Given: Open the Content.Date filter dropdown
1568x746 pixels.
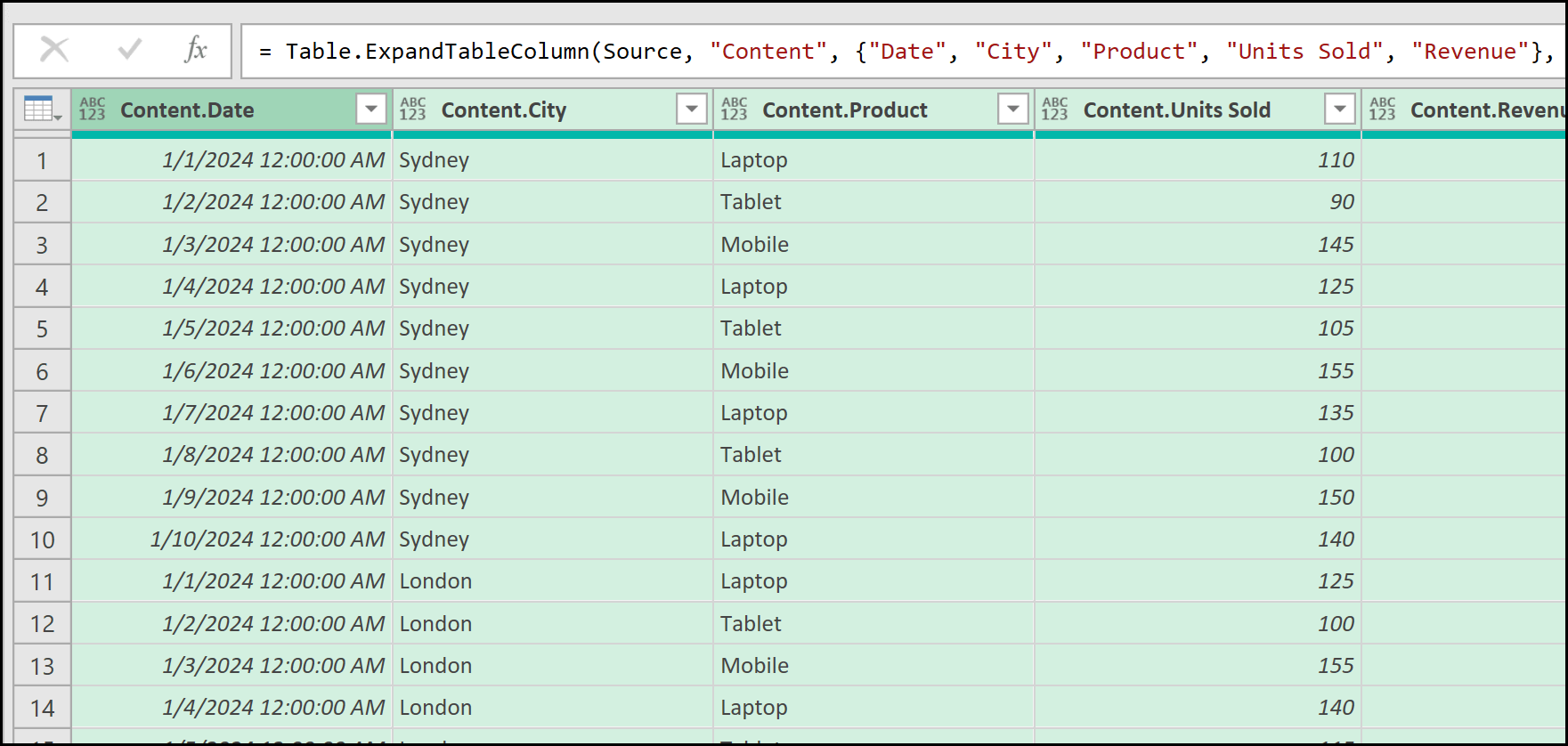Looking at the screenshot, I should coord(371,109).
